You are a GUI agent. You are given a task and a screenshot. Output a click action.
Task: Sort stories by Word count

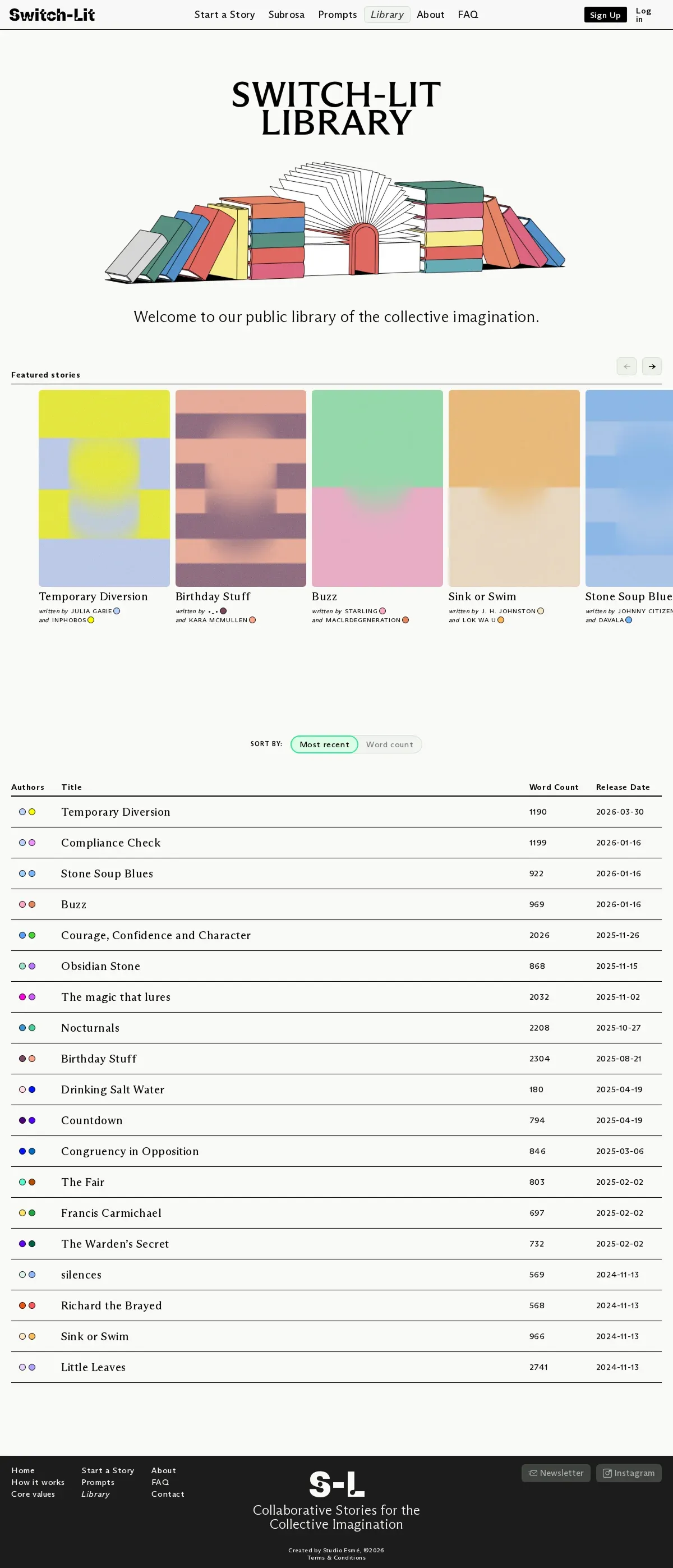click(x=389, y=744)
